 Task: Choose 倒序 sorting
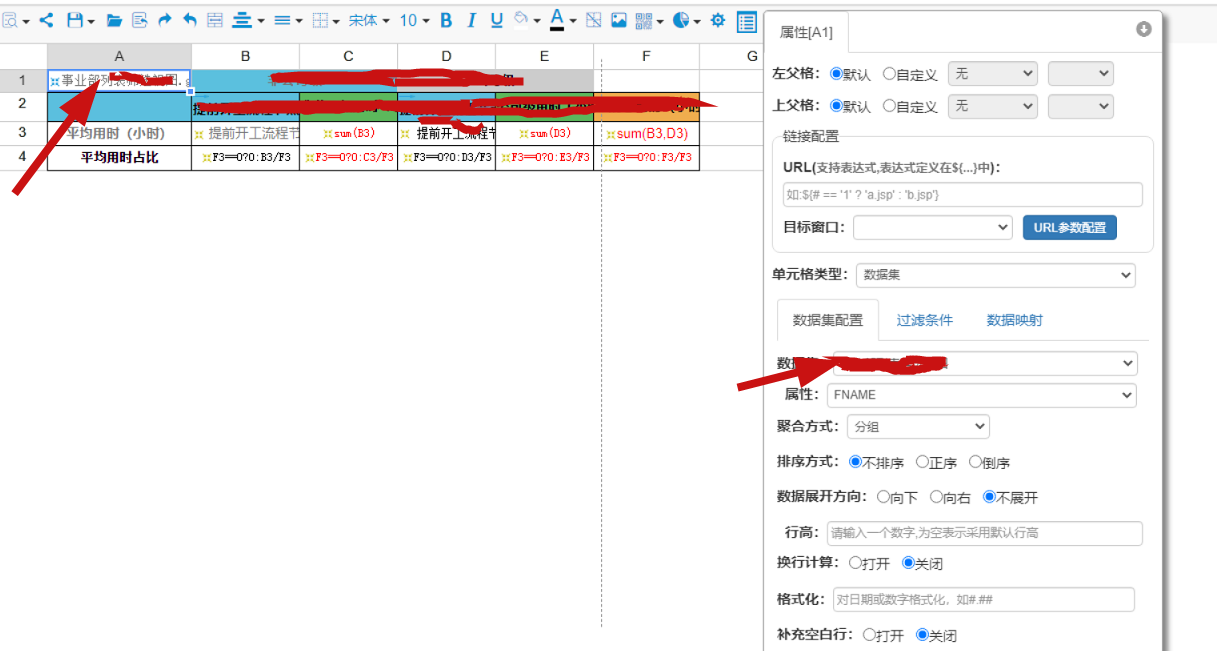pyautogui.click(x=975, y=463)
